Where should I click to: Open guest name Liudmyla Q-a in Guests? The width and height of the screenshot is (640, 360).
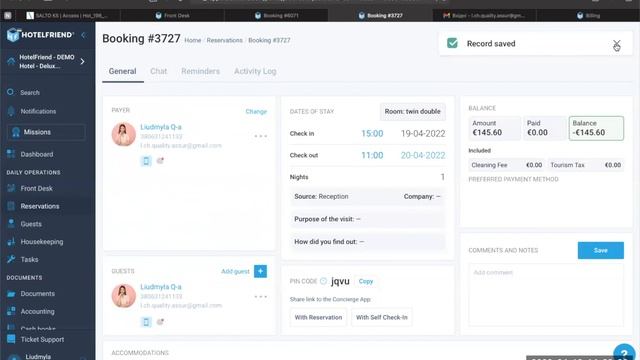(x=161, y=287)
